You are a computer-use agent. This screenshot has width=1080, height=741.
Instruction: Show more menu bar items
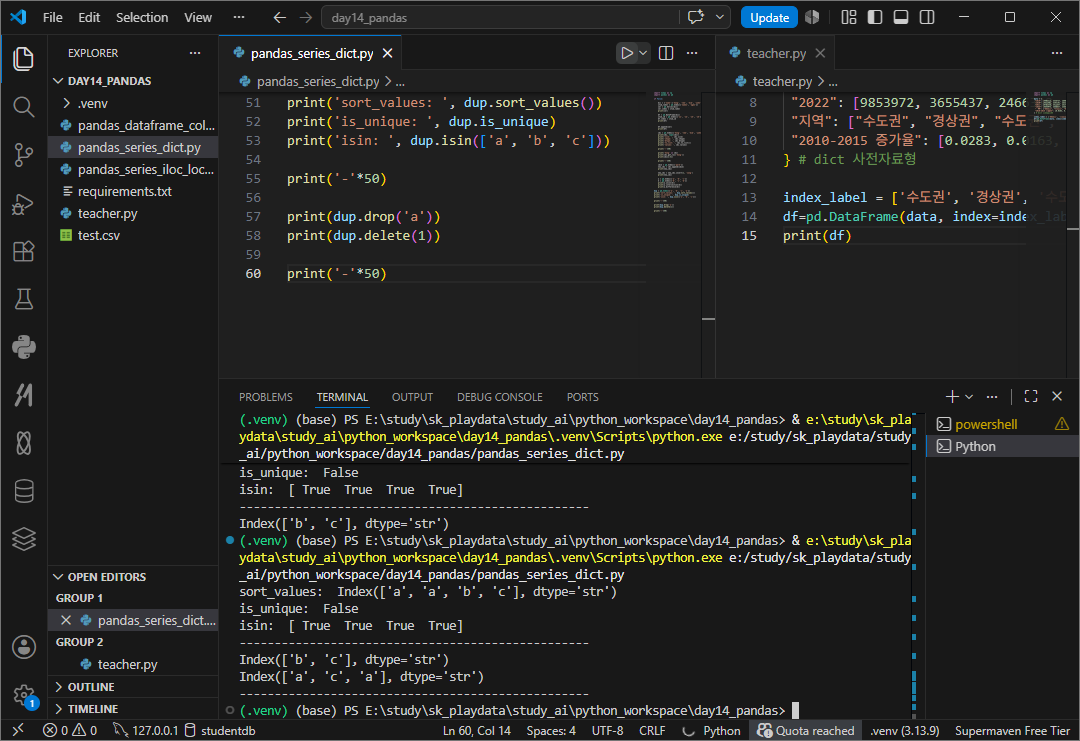[238, 17]
